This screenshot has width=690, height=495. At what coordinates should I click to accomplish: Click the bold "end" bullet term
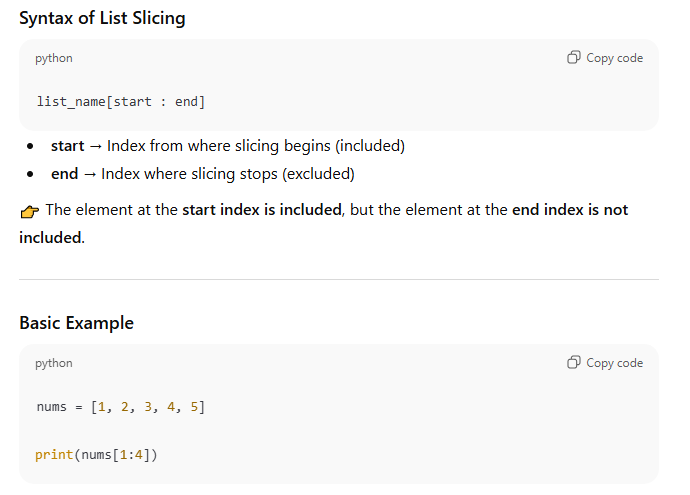pos(64,174)
